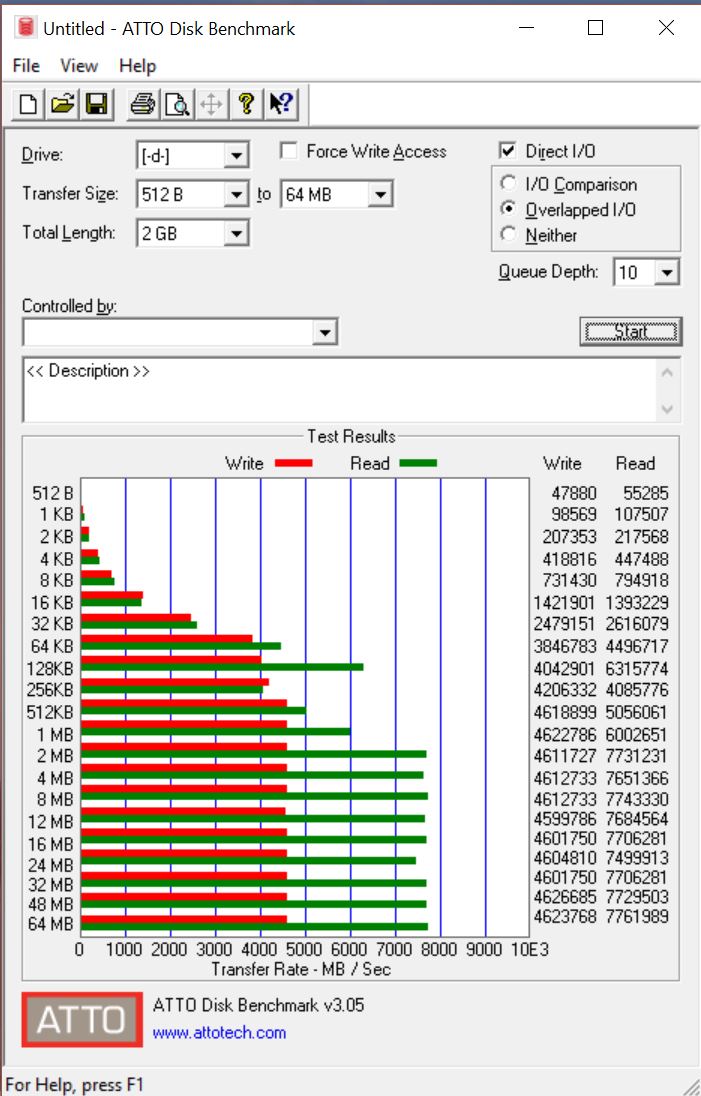Open the www.attotech.com link

pyautogui.click(x=219, y=1033)
